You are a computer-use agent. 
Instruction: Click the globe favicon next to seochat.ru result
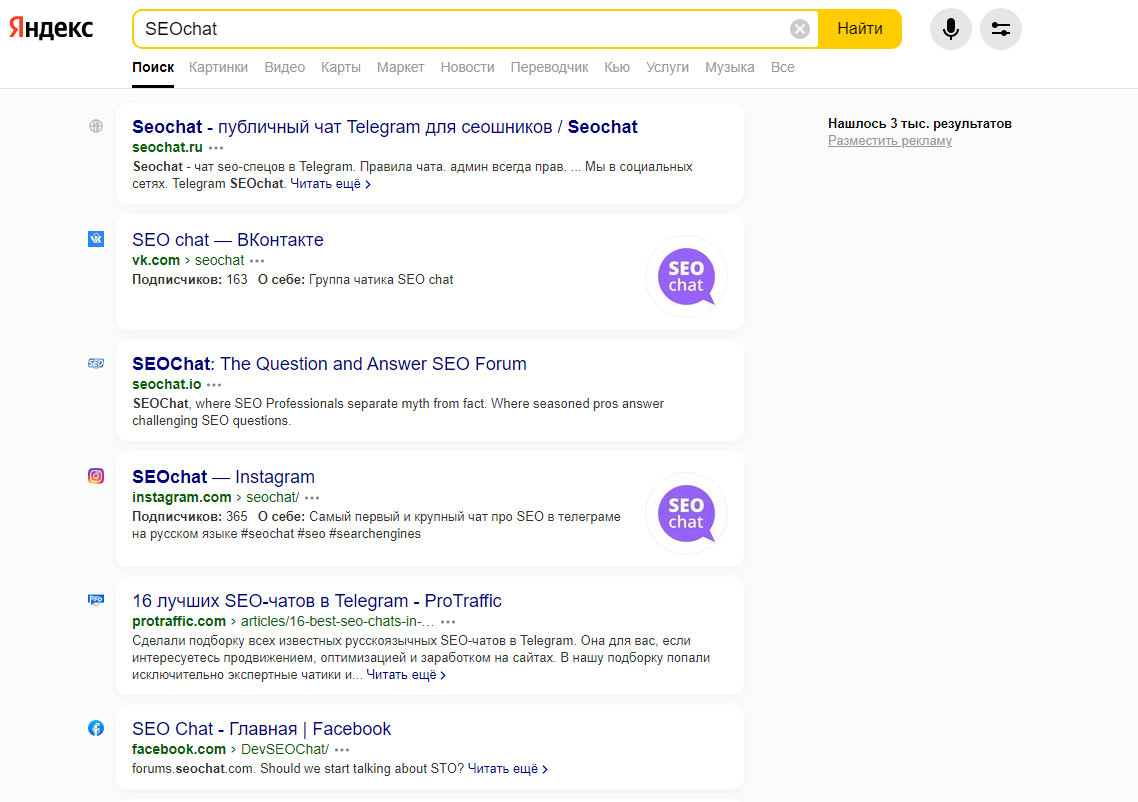click(96, 126)
